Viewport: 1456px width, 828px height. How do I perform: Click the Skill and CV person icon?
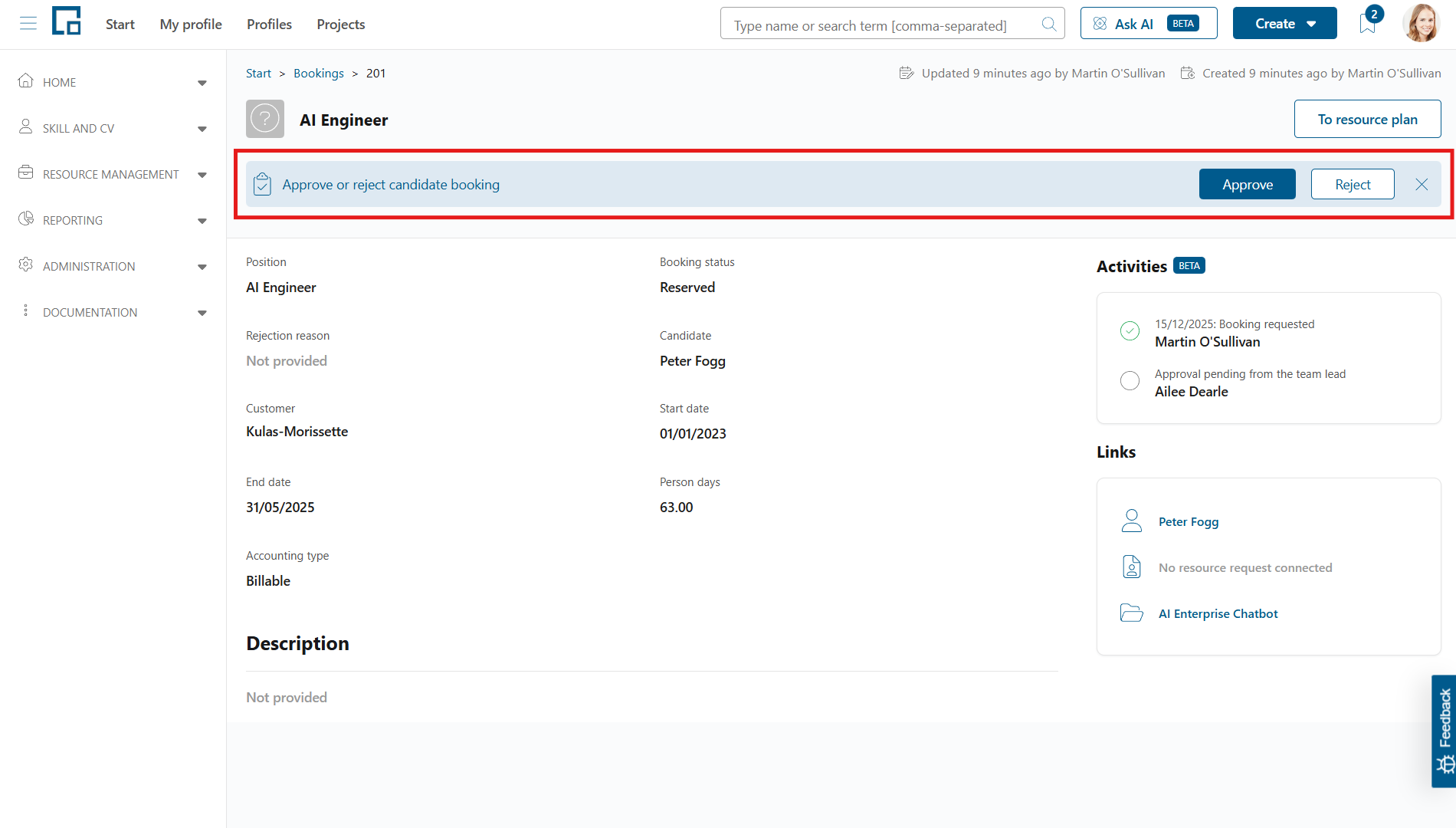(26, 127)
